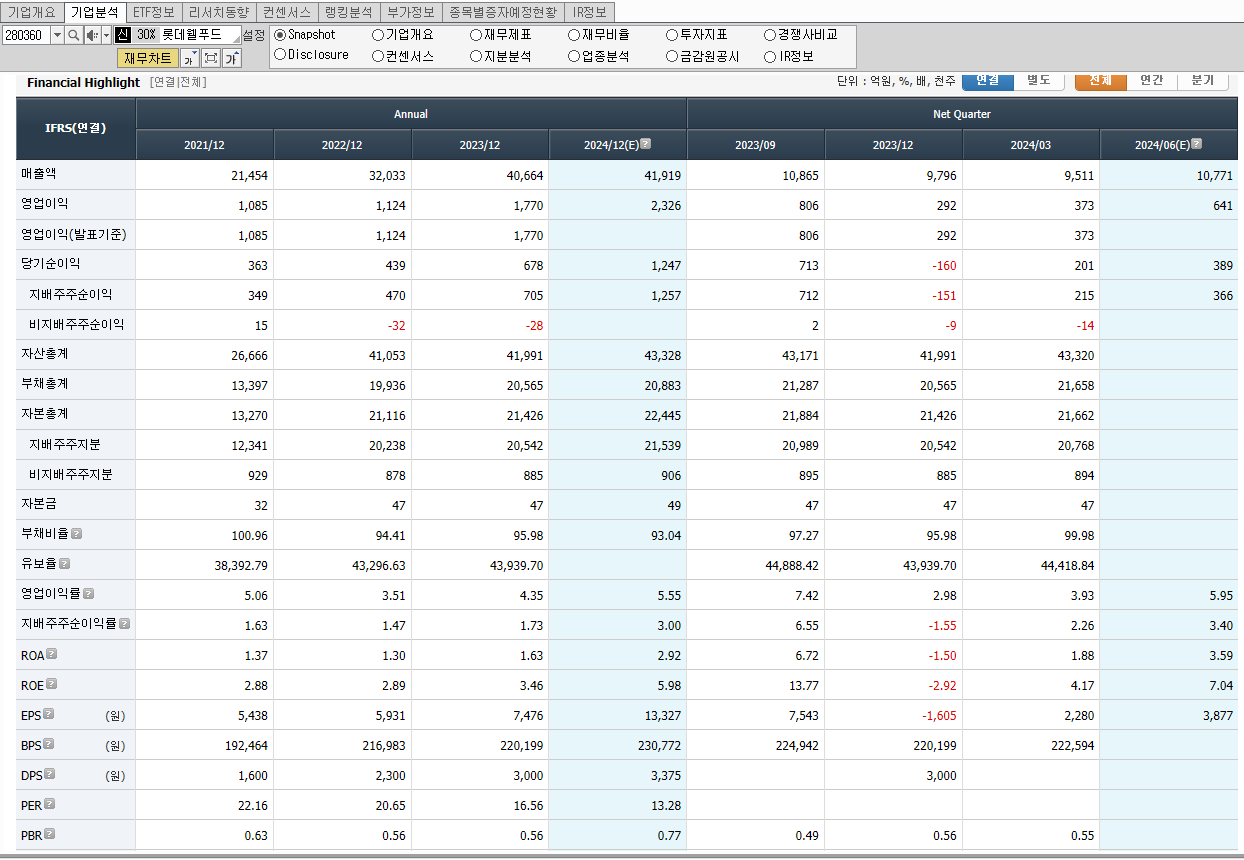Decrease font size with small 가 icon
This screenshot has height=860, width=1244.
pos(190,58)
